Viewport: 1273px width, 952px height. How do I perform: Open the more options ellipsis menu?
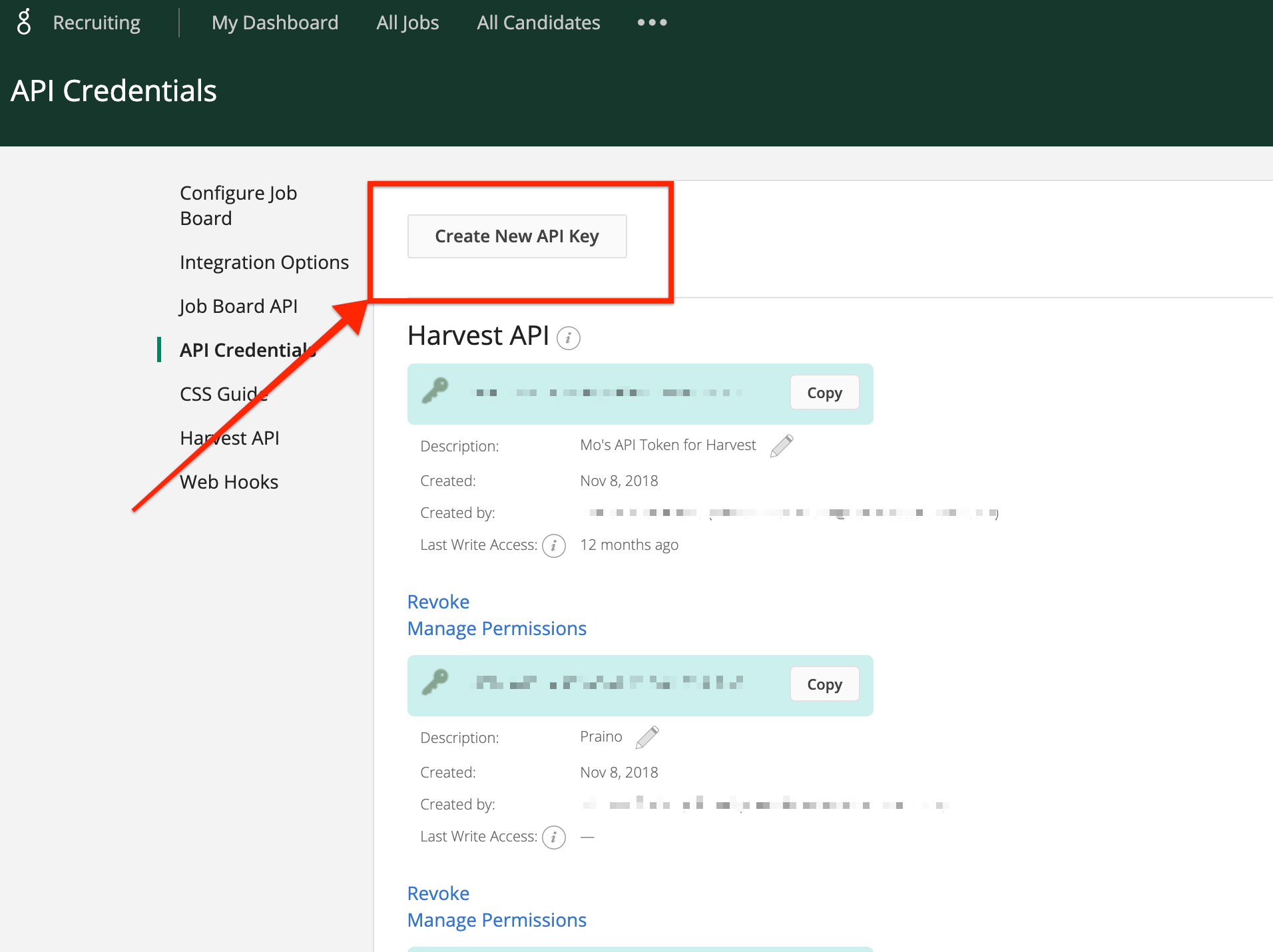tap(652, 23)
